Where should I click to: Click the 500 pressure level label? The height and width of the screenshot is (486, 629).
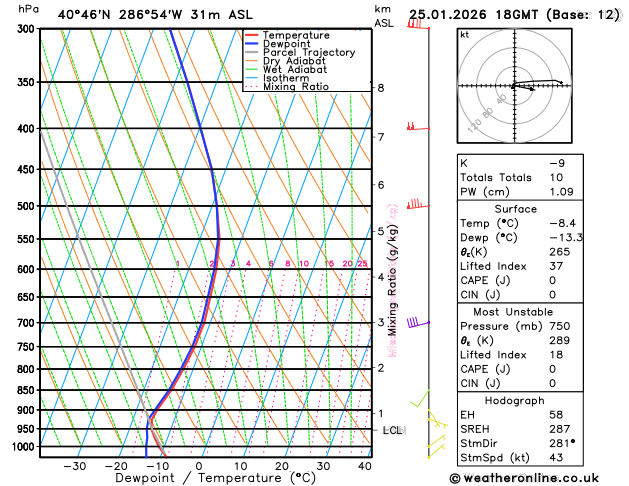coord(28,206)
